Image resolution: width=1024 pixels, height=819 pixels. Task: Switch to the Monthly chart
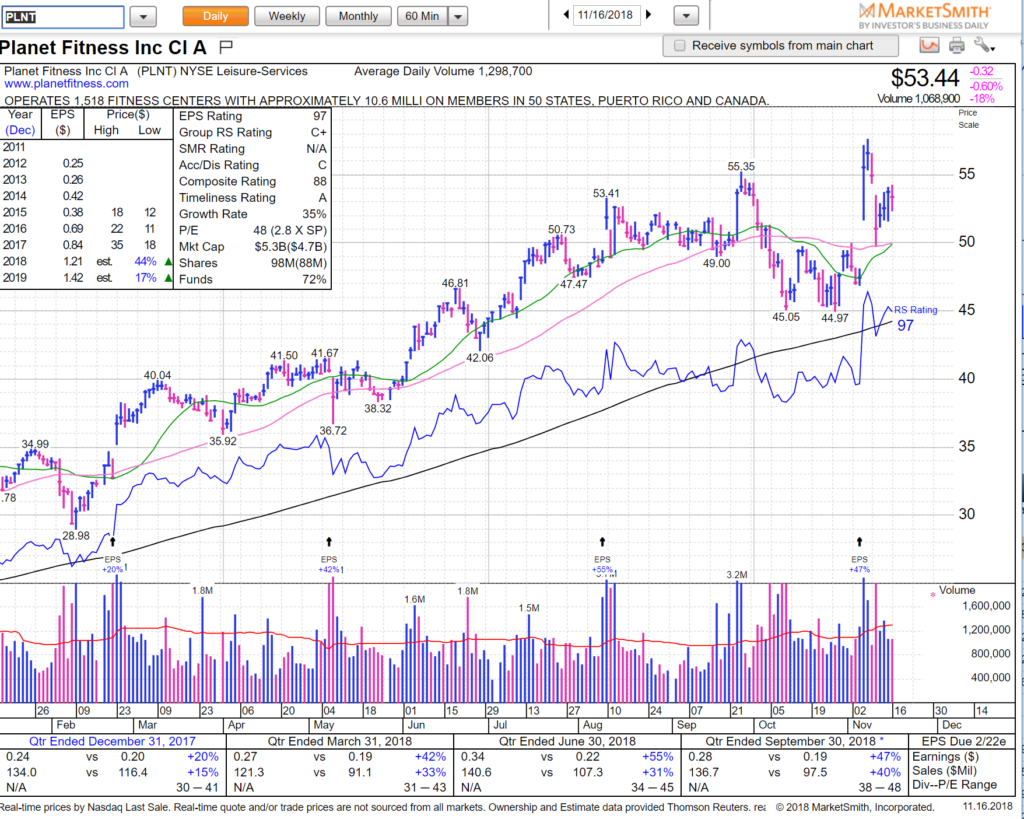[x=358, y=16]
